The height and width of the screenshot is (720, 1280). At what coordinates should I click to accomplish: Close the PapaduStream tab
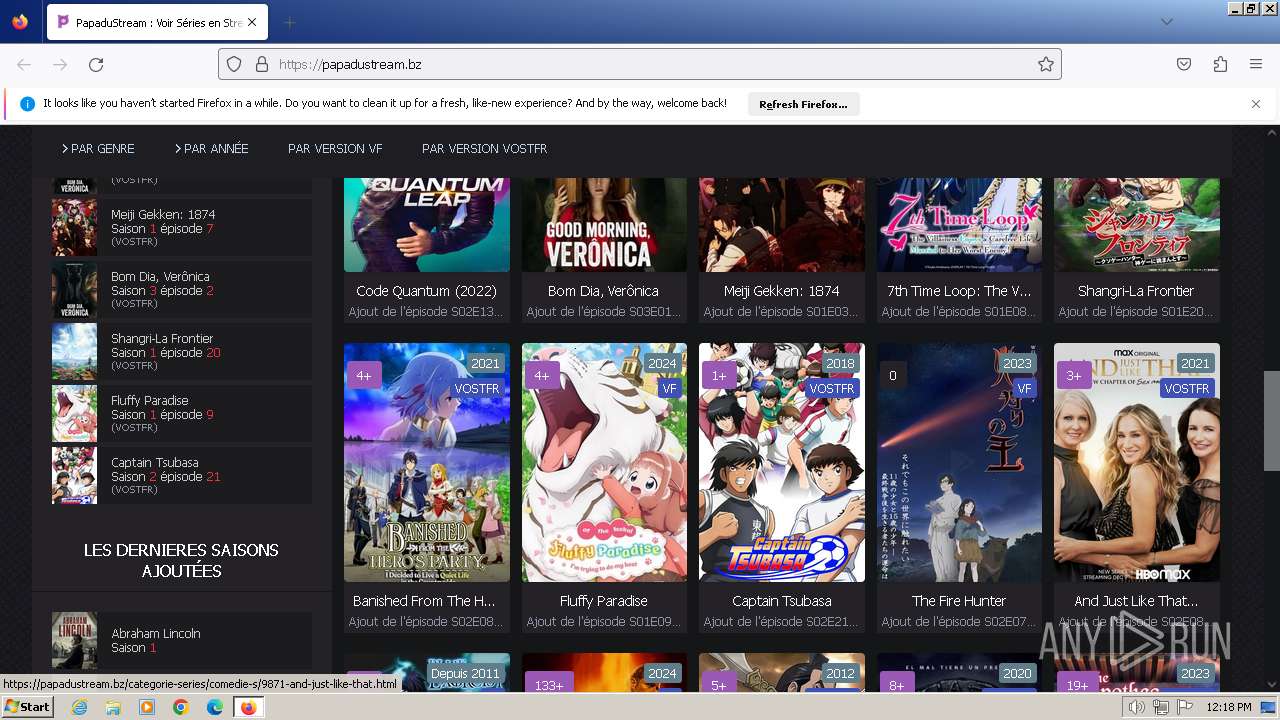point(251,22)
